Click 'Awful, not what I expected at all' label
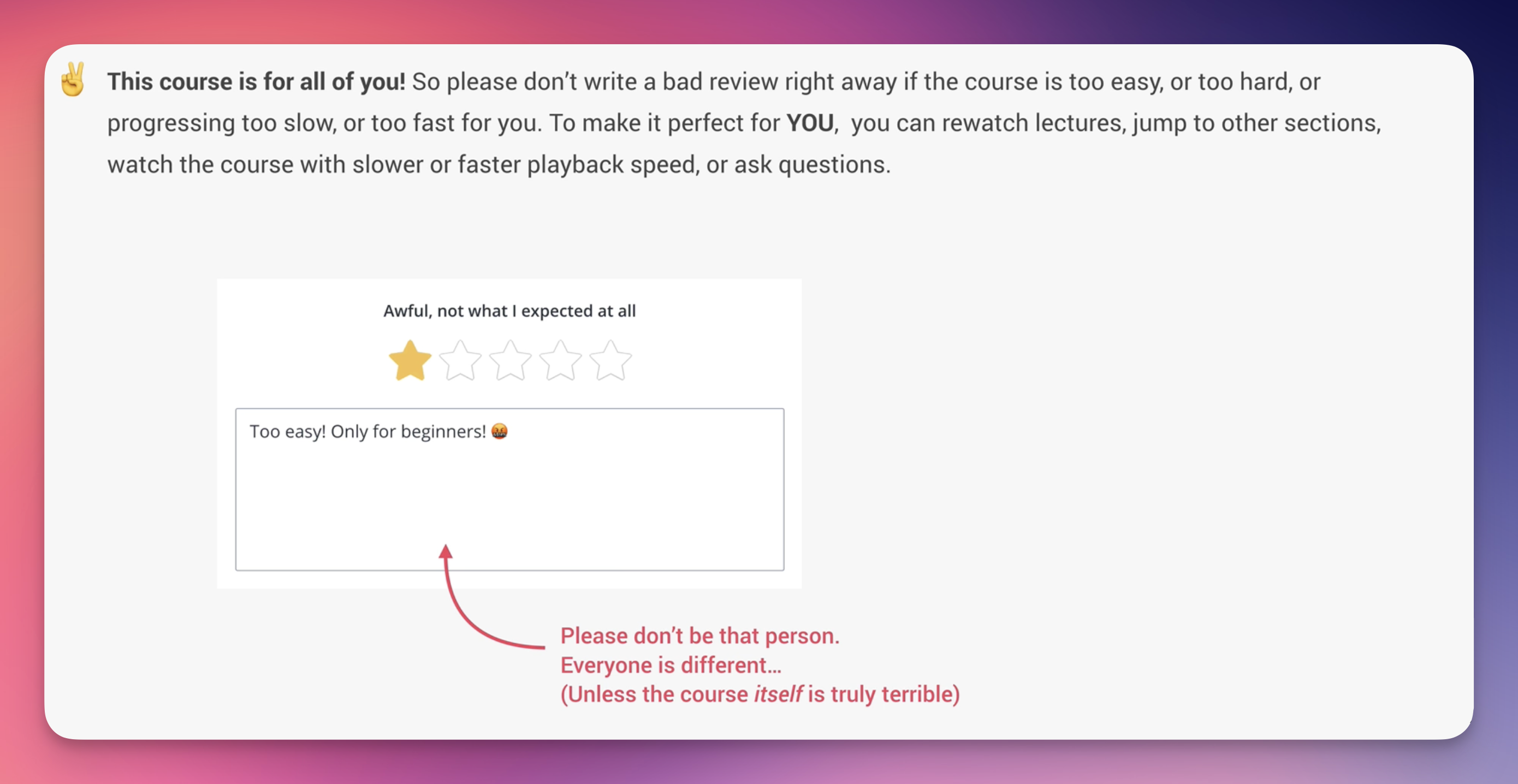The height and width of the screenshot is (784, 1518). 510,311
